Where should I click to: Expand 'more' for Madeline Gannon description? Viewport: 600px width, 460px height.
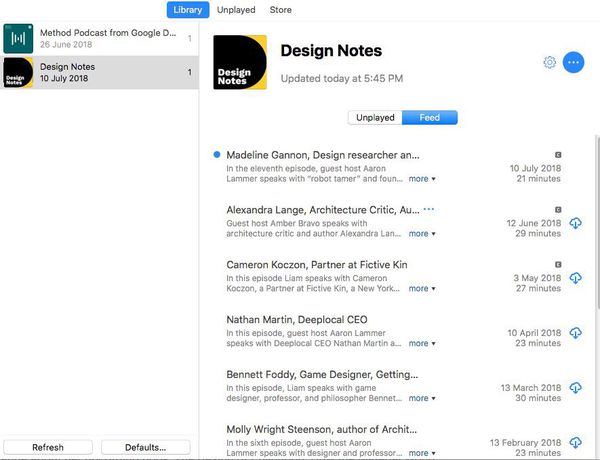point(422,179)
